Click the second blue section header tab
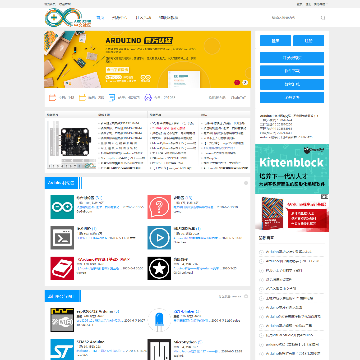Viewport: 360px width, 360px height. click(63, 296)
